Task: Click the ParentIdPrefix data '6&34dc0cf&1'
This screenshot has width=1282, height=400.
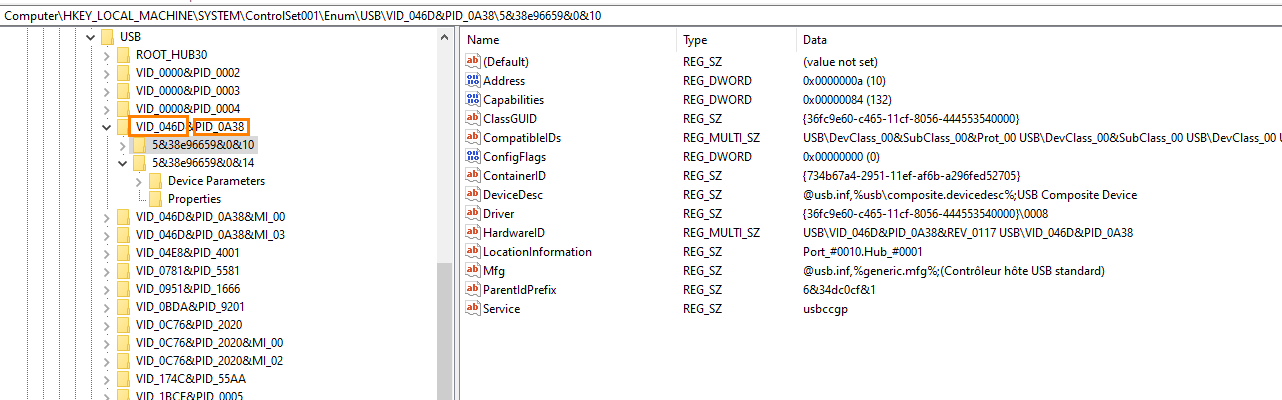Action: (839, 290)
